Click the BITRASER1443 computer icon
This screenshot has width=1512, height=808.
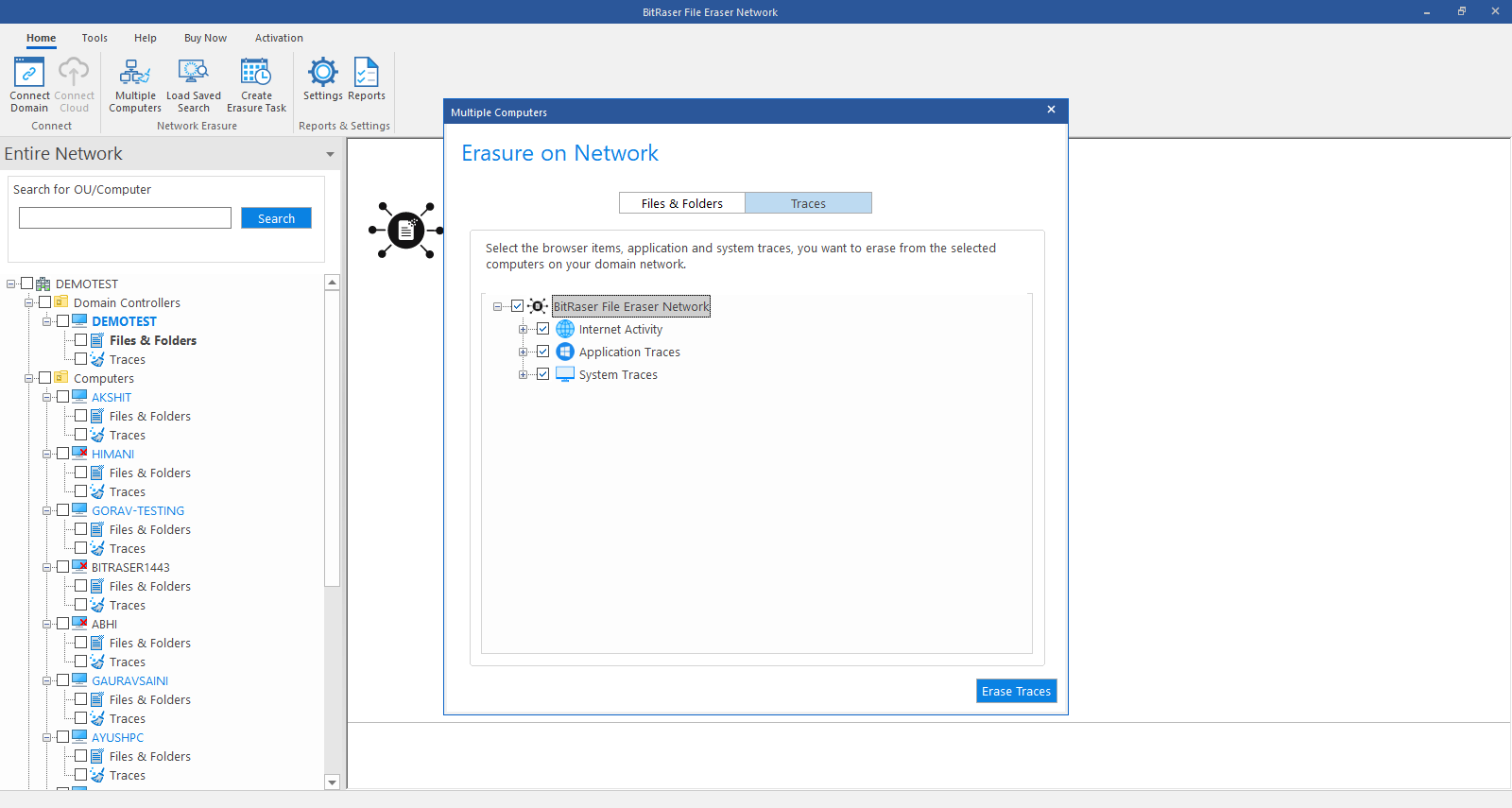pos(79,567)
